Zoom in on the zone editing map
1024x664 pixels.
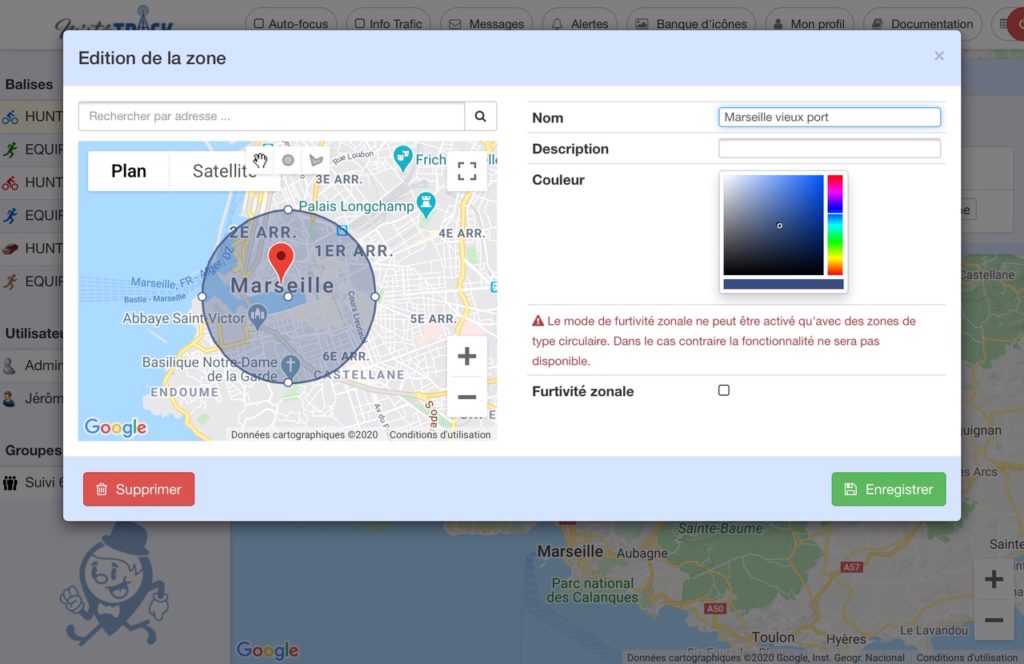[467, 356]
